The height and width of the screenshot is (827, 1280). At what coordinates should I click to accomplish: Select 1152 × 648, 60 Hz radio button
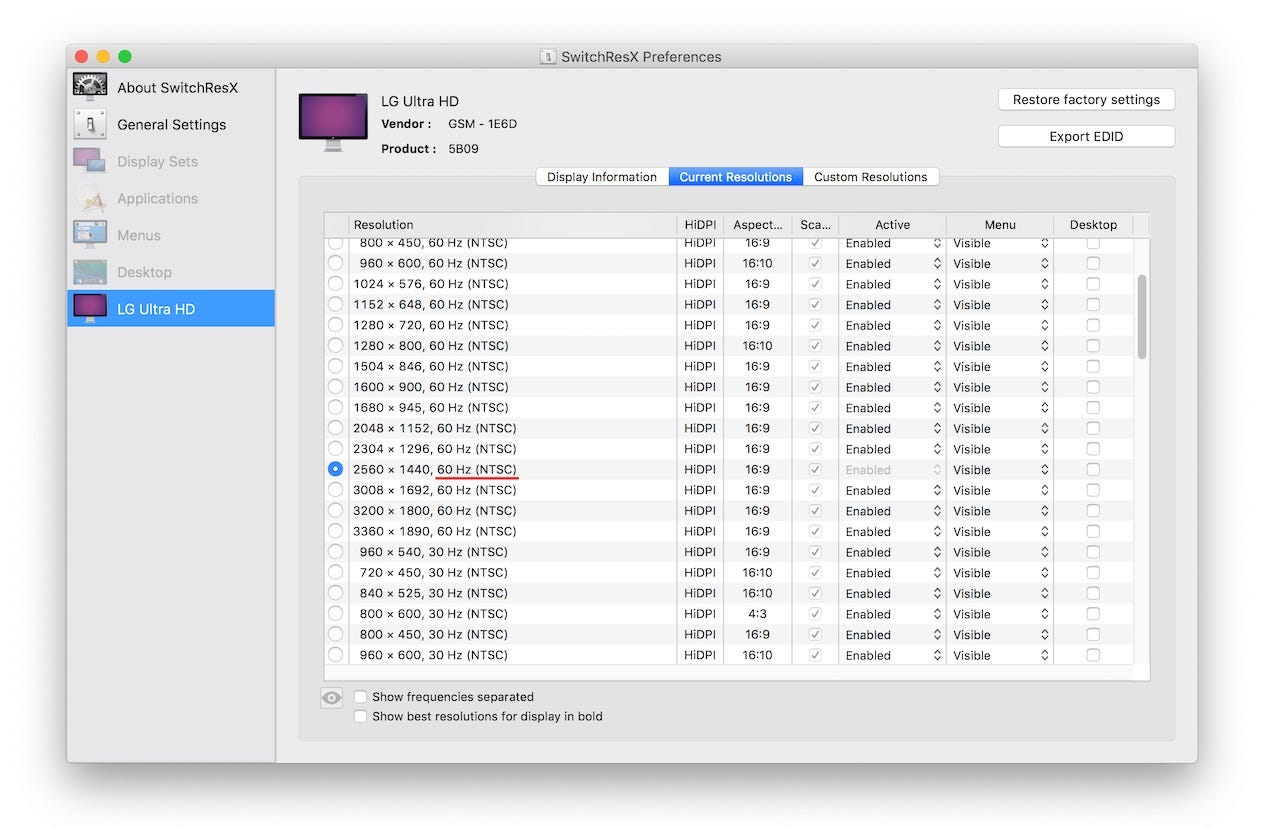click(x=335, y=304)
